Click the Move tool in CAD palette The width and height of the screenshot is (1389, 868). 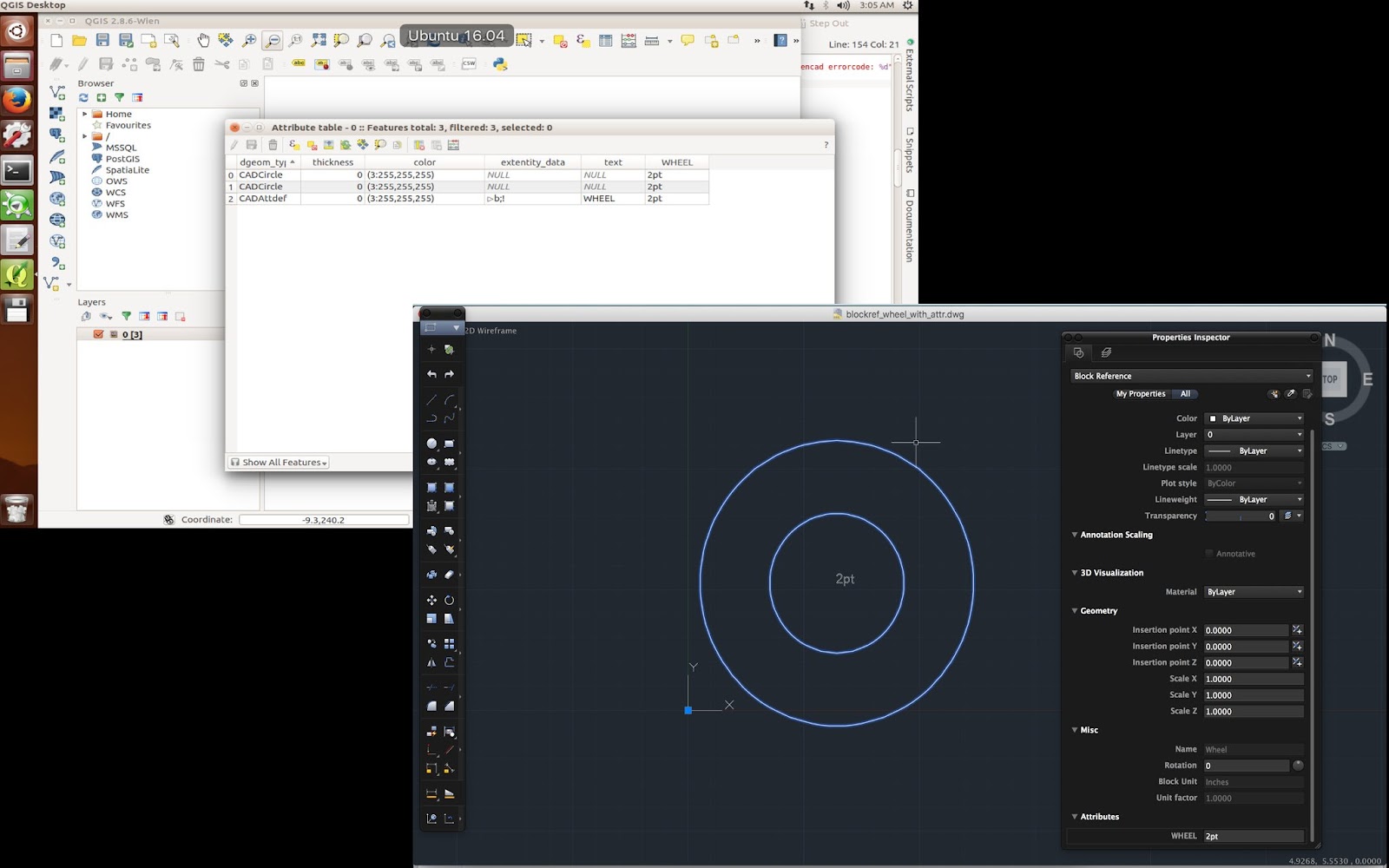click(431, 600)
